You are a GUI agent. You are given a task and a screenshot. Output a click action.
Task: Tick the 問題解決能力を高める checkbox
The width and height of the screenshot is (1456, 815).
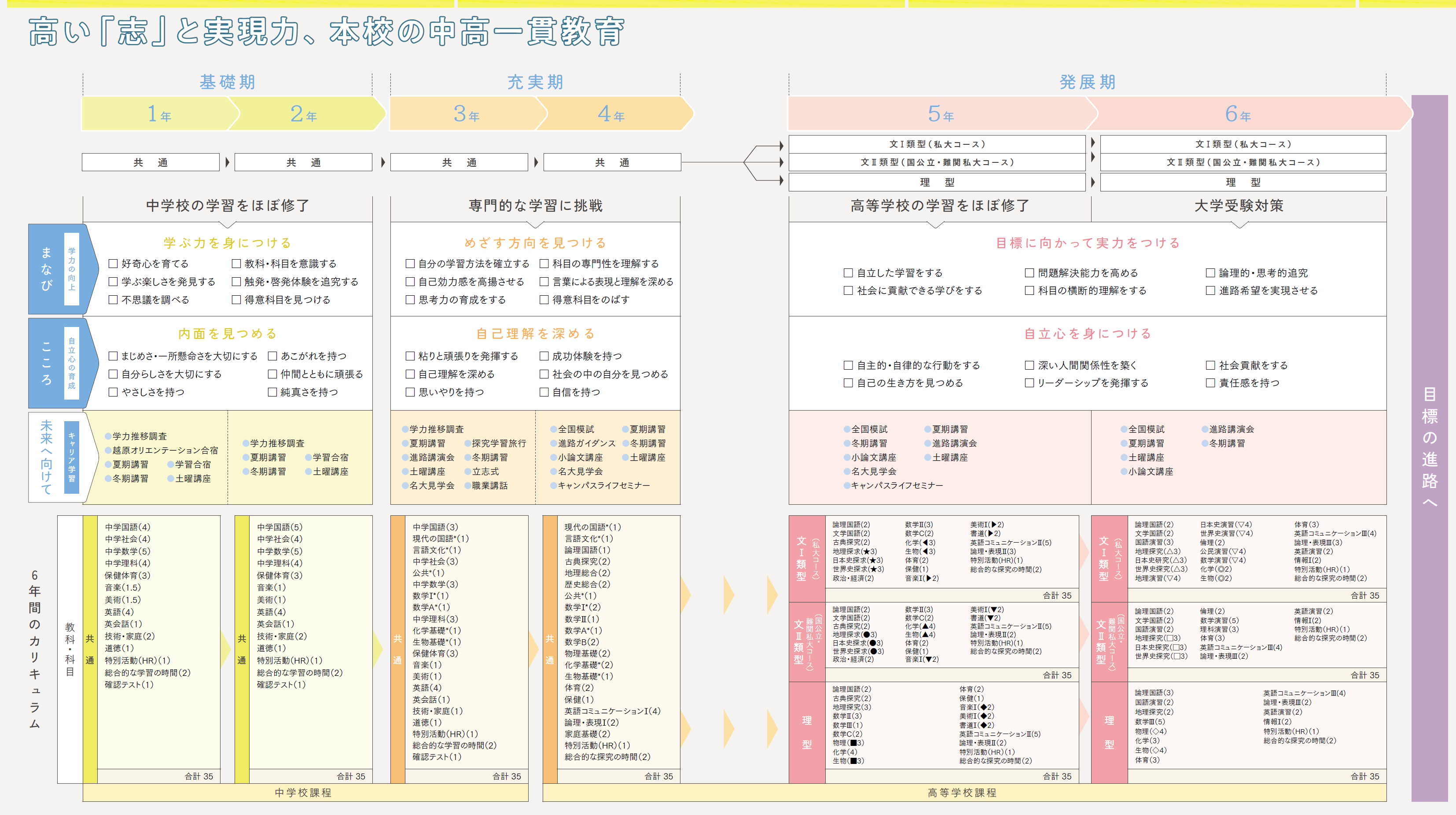tap(1029, 273)
